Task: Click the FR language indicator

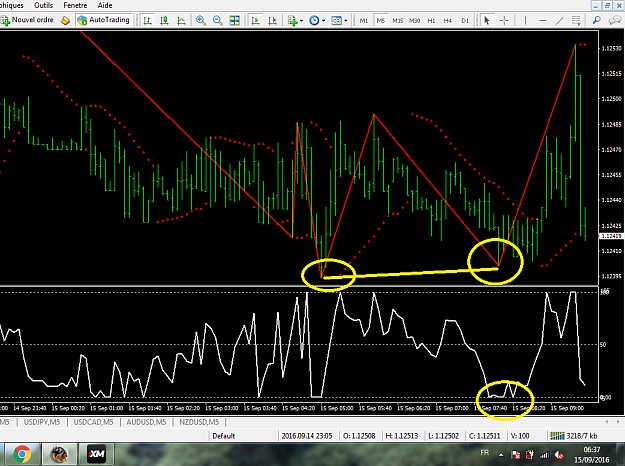Action: coord(485,453)
